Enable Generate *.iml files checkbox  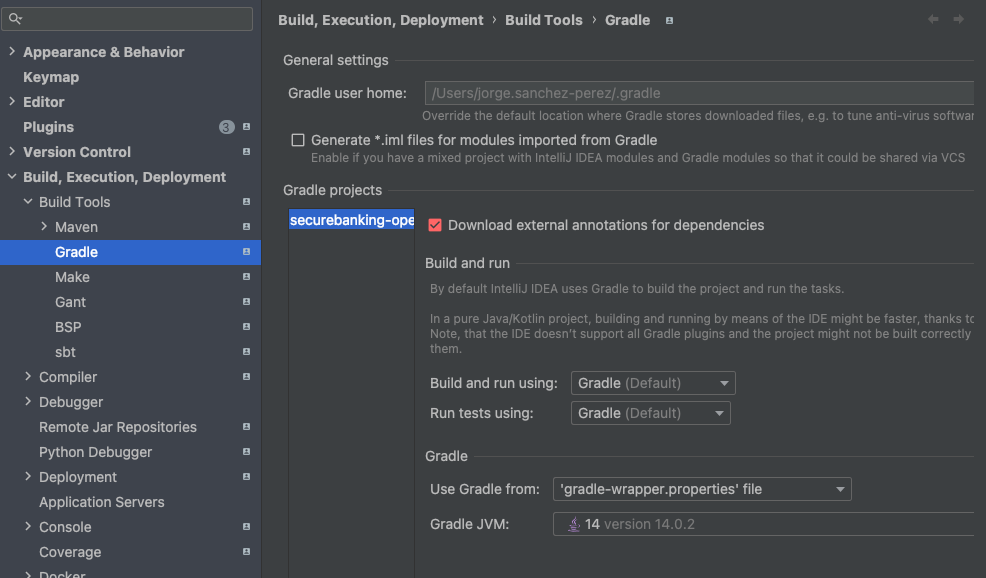click(298, 140)
